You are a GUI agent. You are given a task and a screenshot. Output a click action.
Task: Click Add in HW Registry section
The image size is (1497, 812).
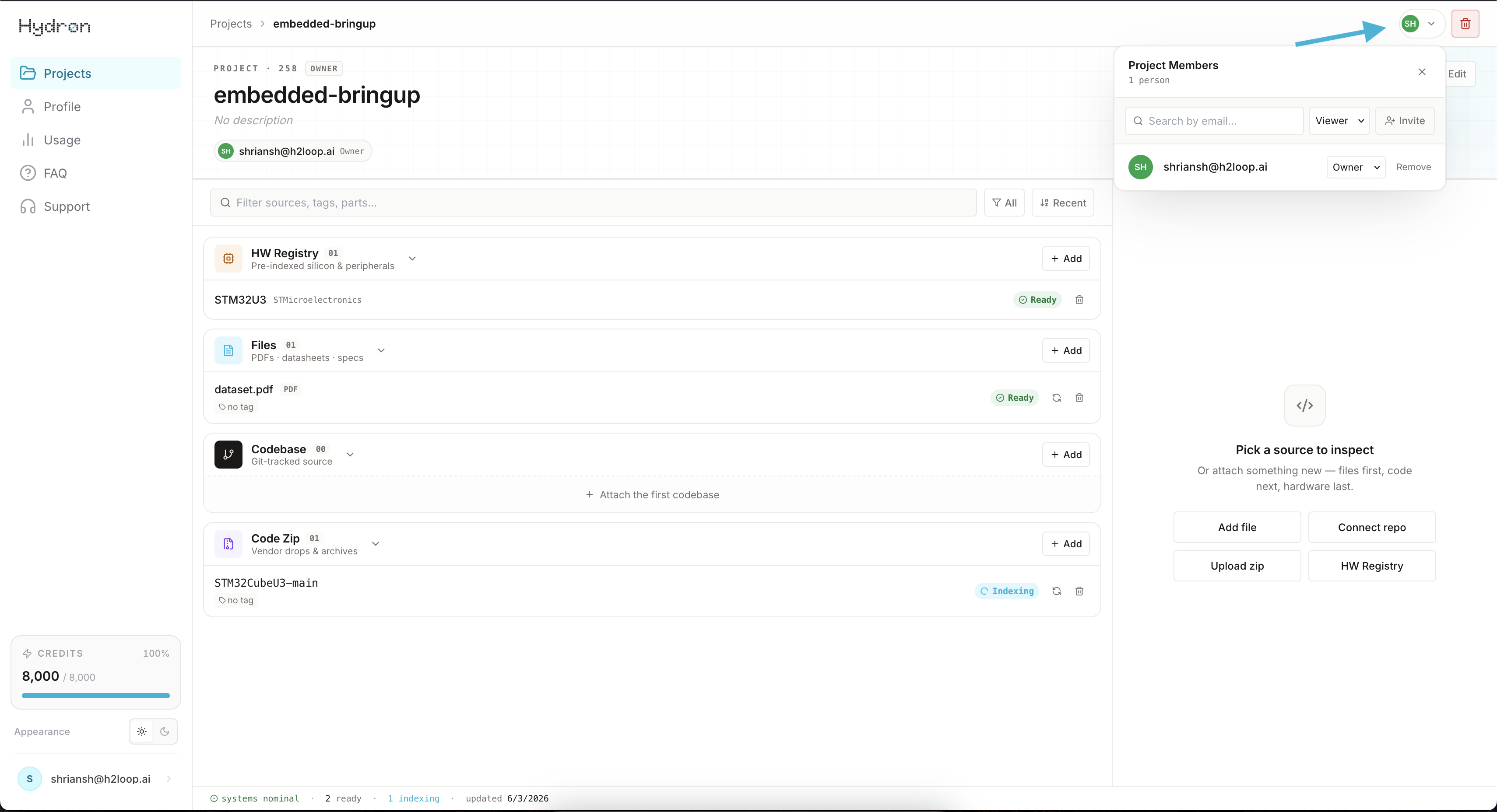[1066, 259]
